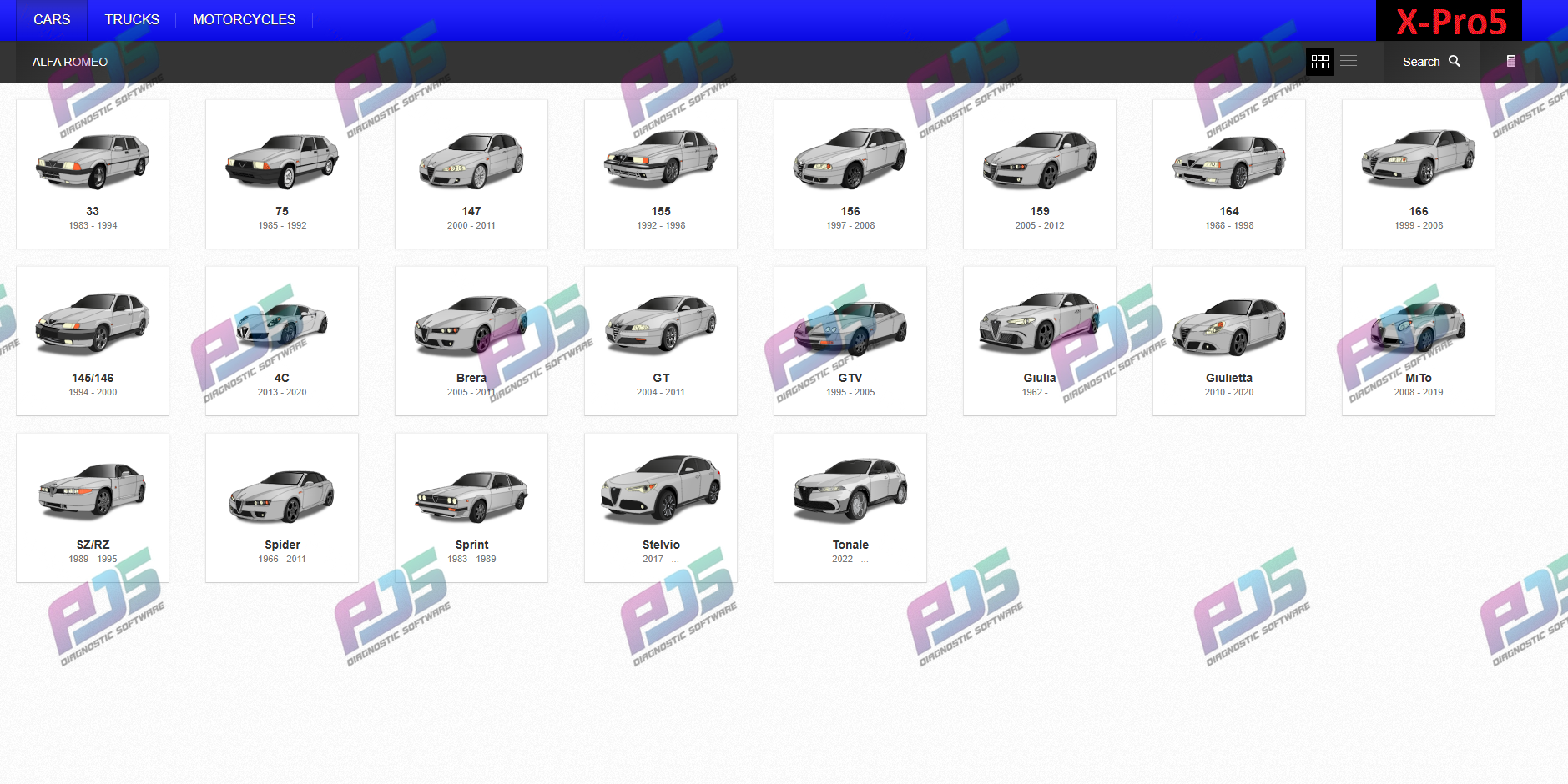Pick the Giulietta car picture

click(1229, 325)
